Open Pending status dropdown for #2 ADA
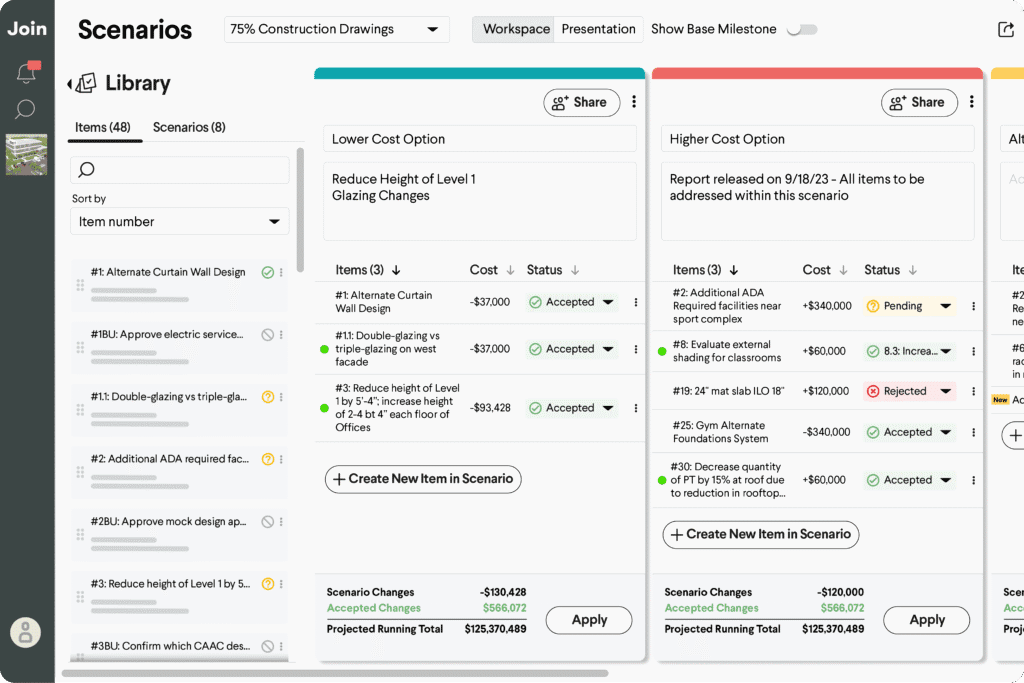 pyautogui.click(x=909, y=306)
